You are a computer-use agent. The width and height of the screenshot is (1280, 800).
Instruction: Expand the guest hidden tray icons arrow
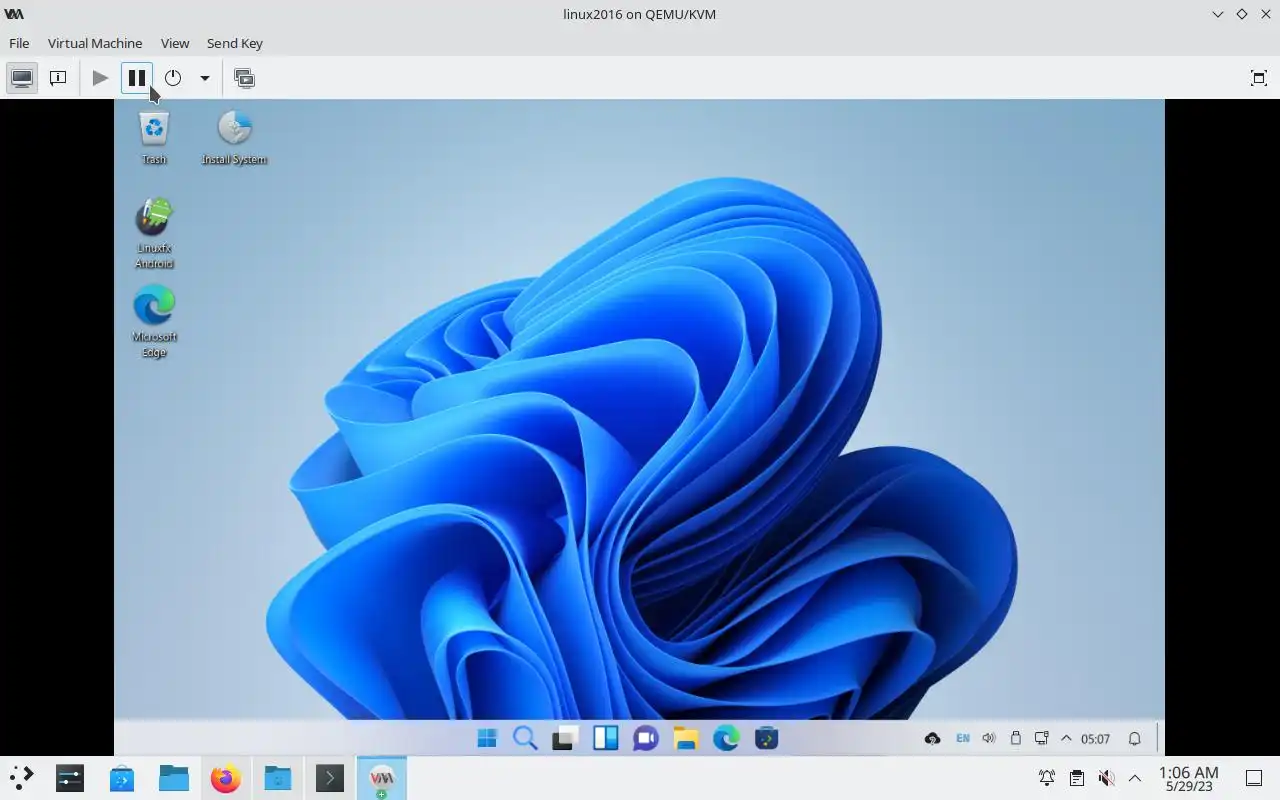pos(1066,739)
